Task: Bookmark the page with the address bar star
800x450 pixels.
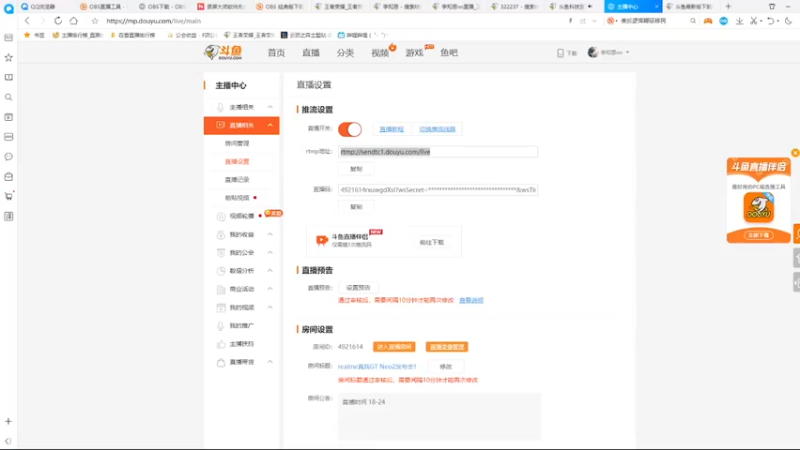Action: (x=95, y=21)
